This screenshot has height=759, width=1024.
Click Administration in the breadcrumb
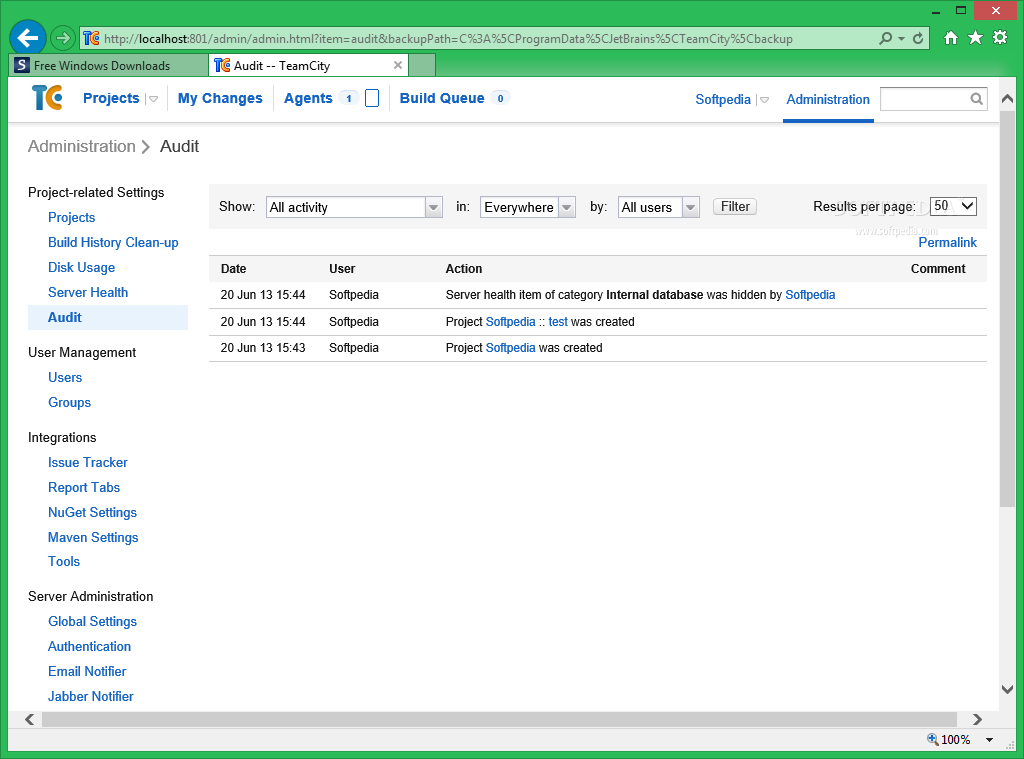click(x=82, y=146)
